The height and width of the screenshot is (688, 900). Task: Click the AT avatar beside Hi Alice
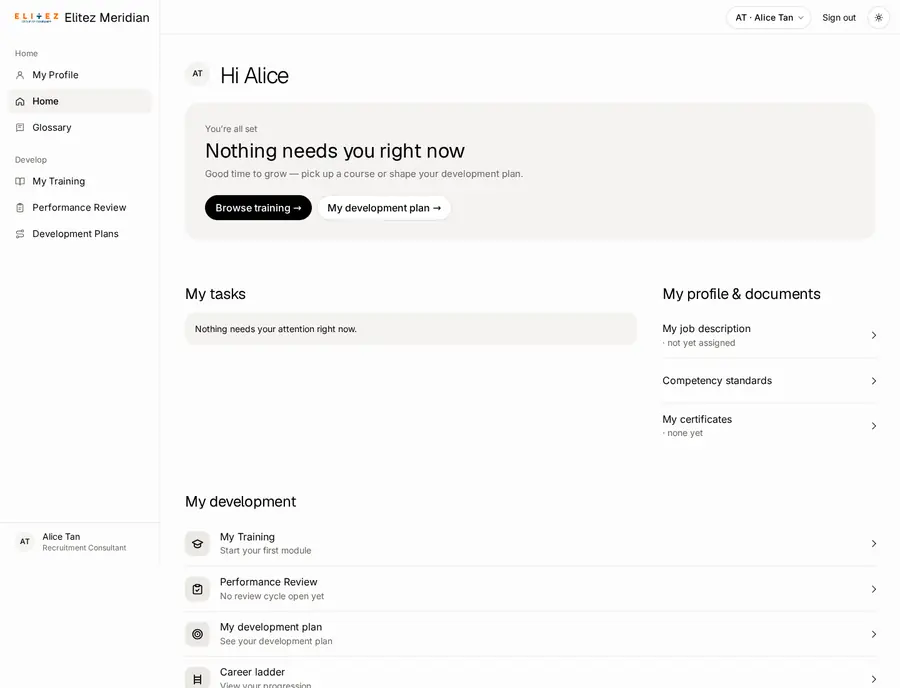(197, 73)
